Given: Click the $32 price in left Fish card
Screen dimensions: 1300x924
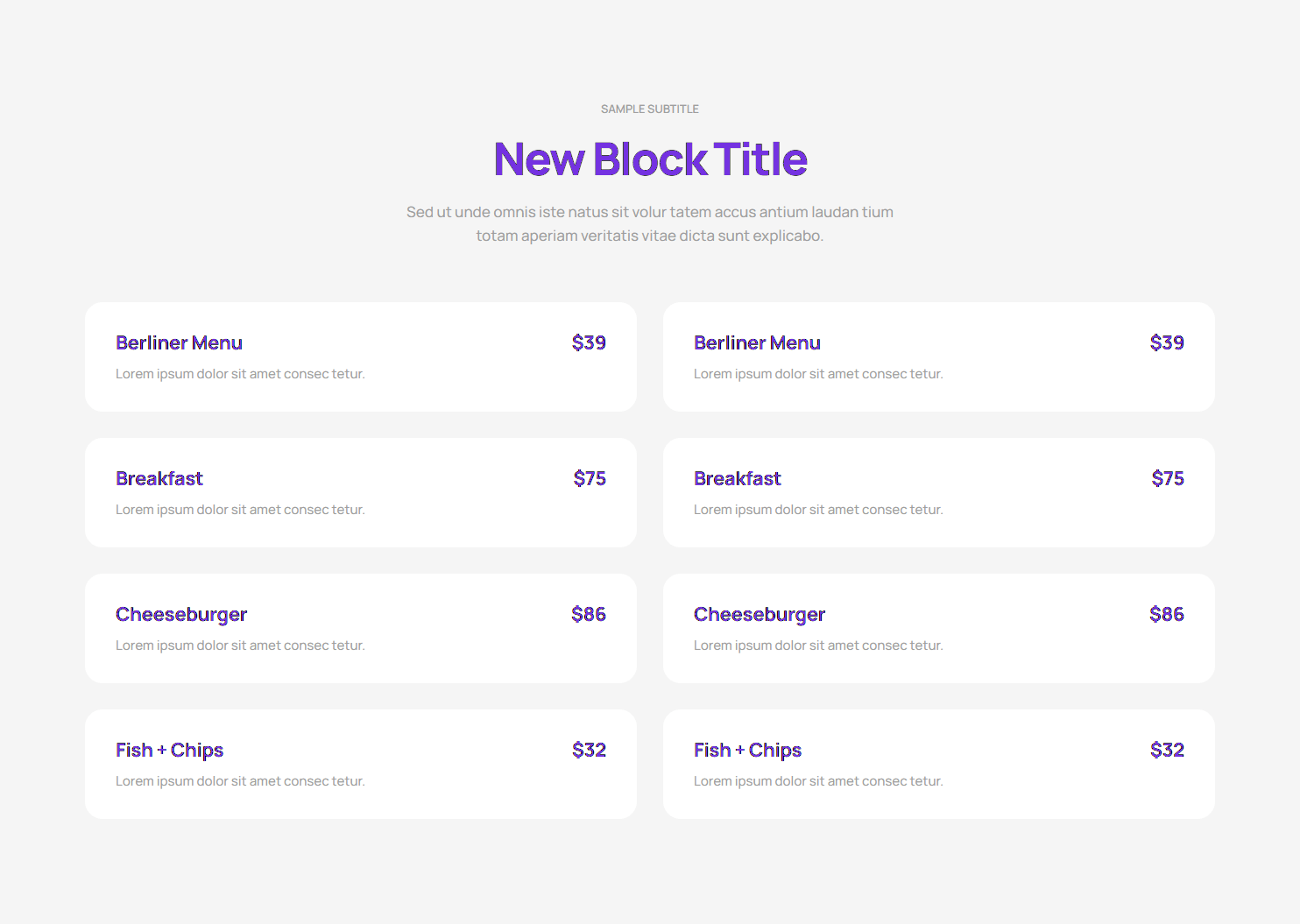Looking at the screenshot, I should [589, 751].
